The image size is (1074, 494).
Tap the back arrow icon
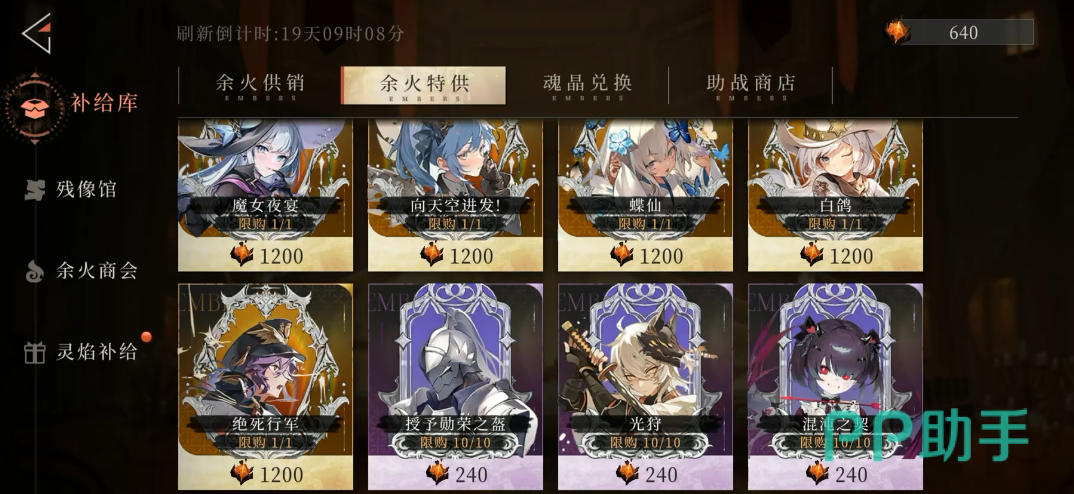click(36, 33)
